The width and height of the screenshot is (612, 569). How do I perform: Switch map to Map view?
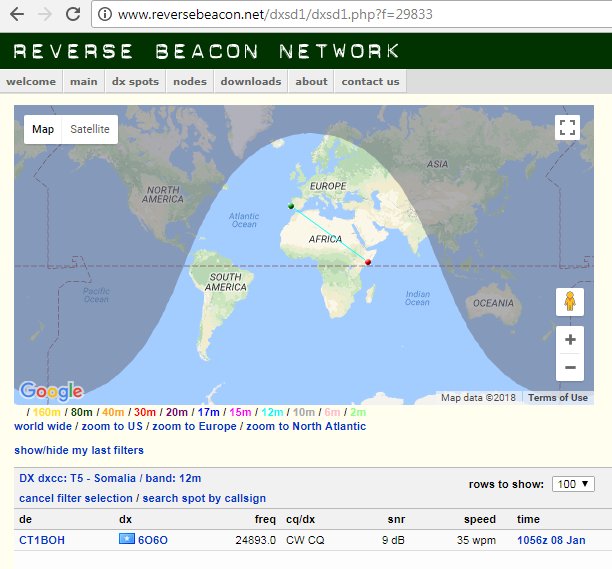pyautogui.click(x=43, y=129)
